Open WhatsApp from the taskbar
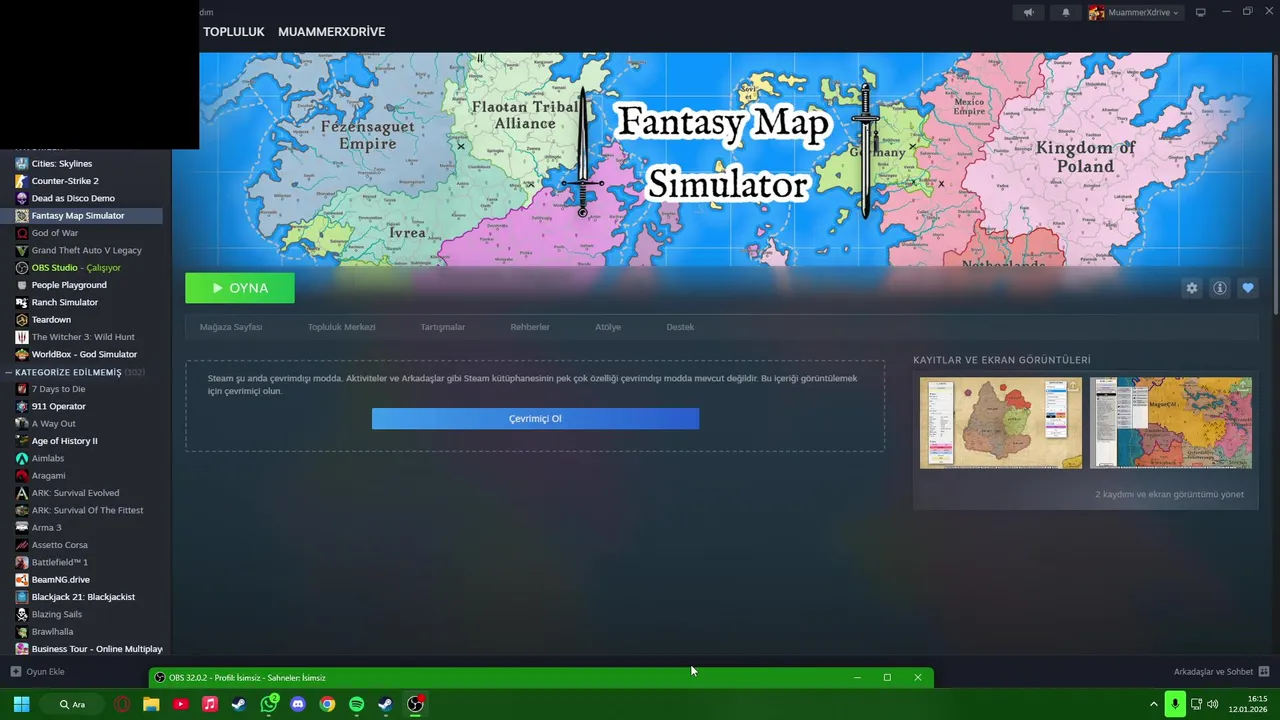1280x720 pixels. point(269,704)
